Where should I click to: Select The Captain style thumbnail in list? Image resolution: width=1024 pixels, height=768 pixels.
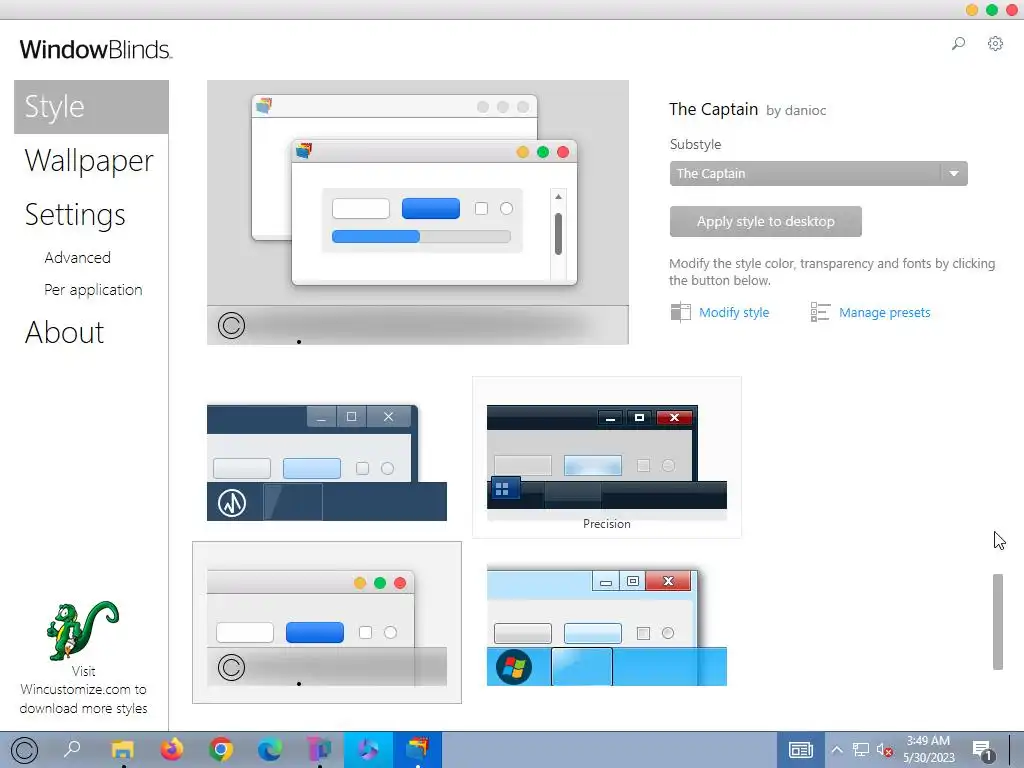[327, 622]
